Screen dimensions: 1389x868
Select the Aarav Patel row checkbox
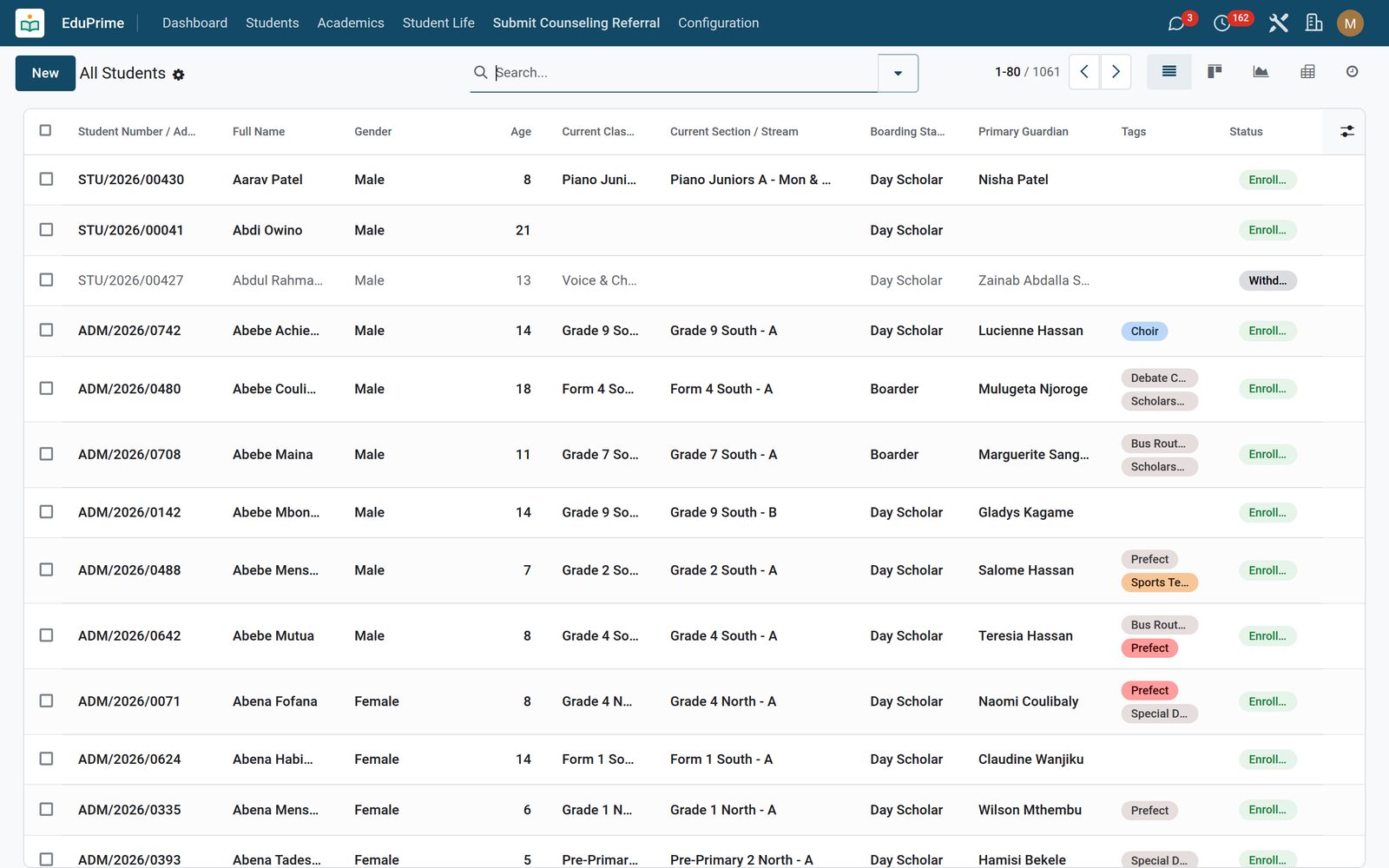click(x=46, y=179)
